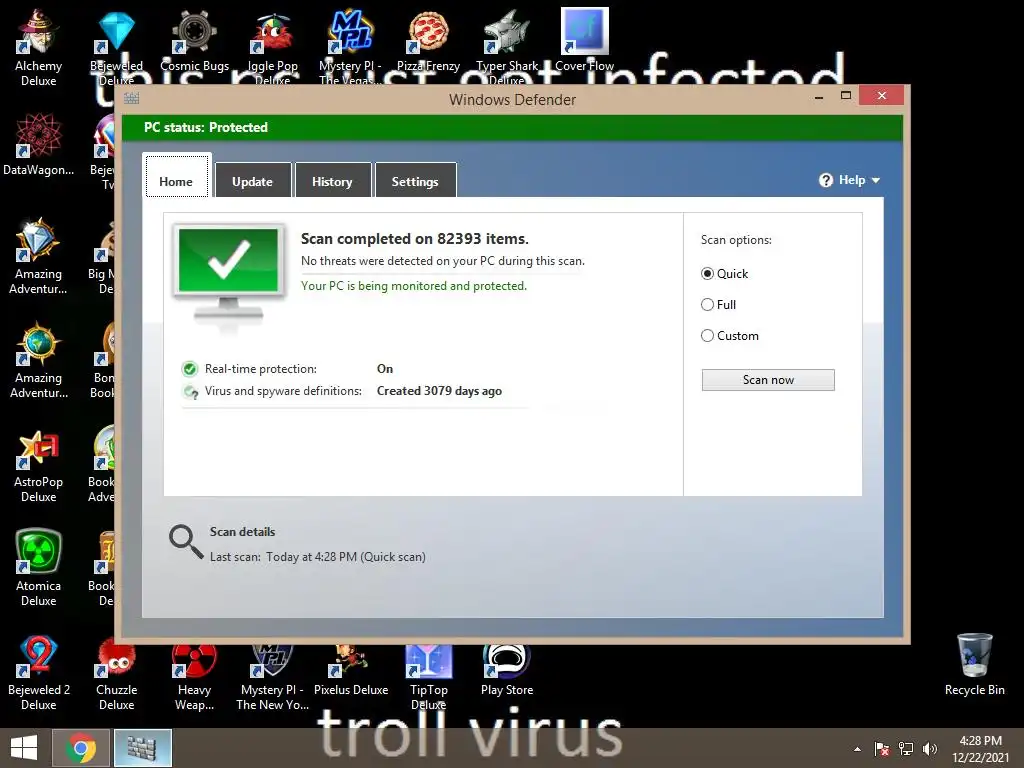Open Mystery PI The Vegas shortcut
The image size is (1024, 768).
tap(350, 46)
